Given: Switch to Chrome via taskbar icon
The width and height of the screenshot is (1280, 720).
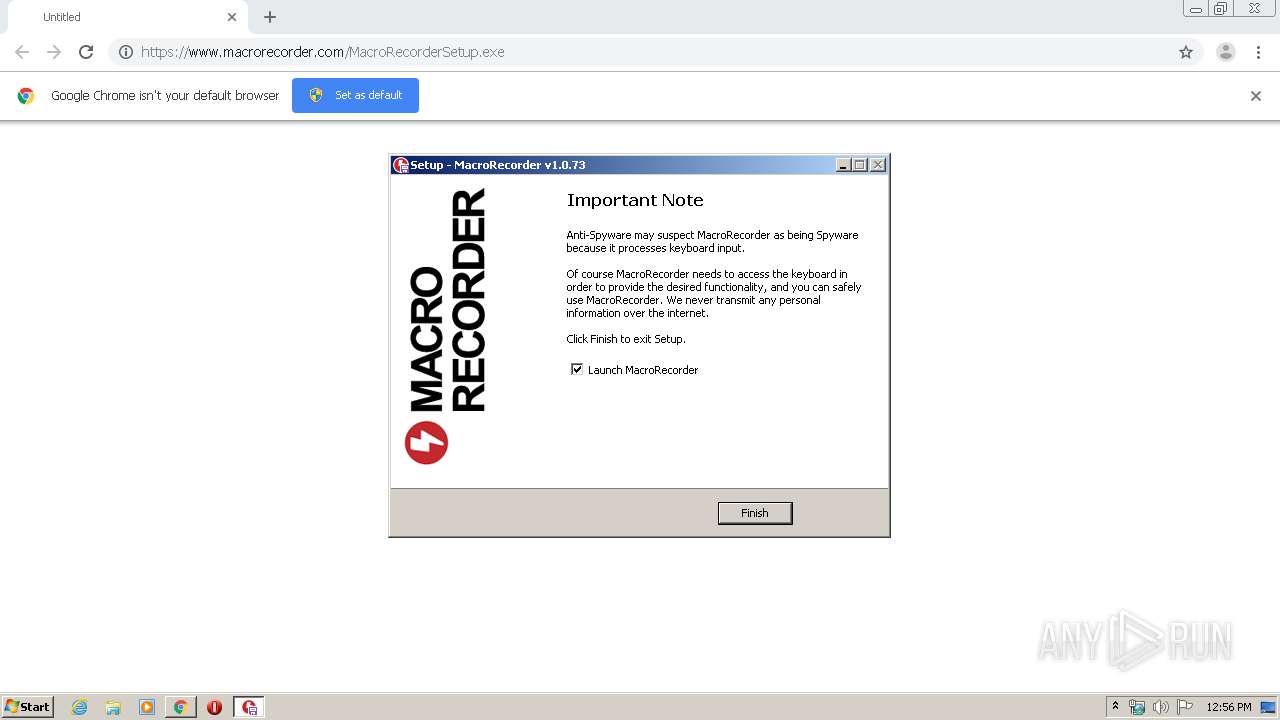Looking at the screenshot, I should click(x=180, y=707).
